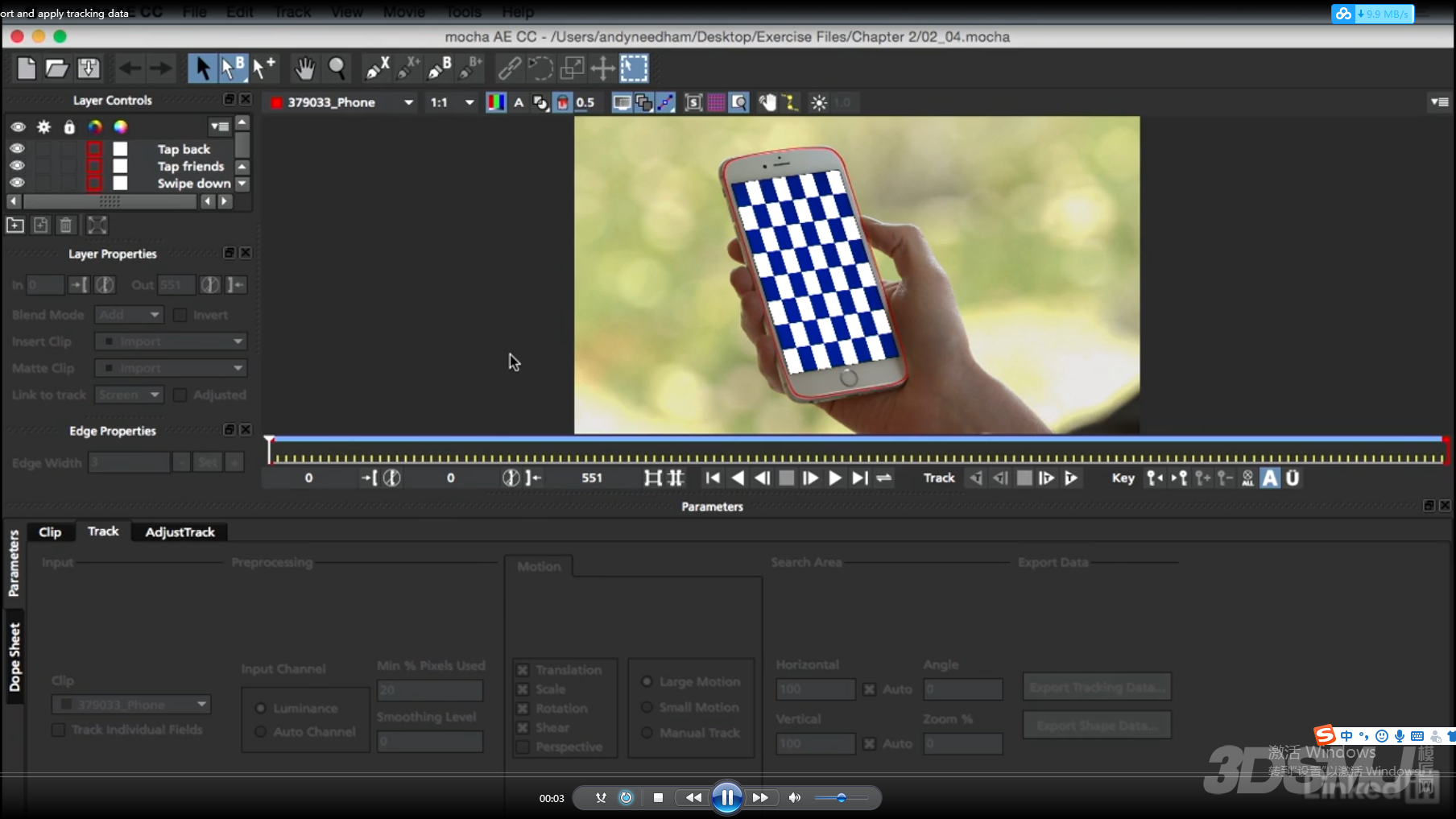1456x819 pixels.
Task: Select Luminance input channel
Action: (261, 708)
